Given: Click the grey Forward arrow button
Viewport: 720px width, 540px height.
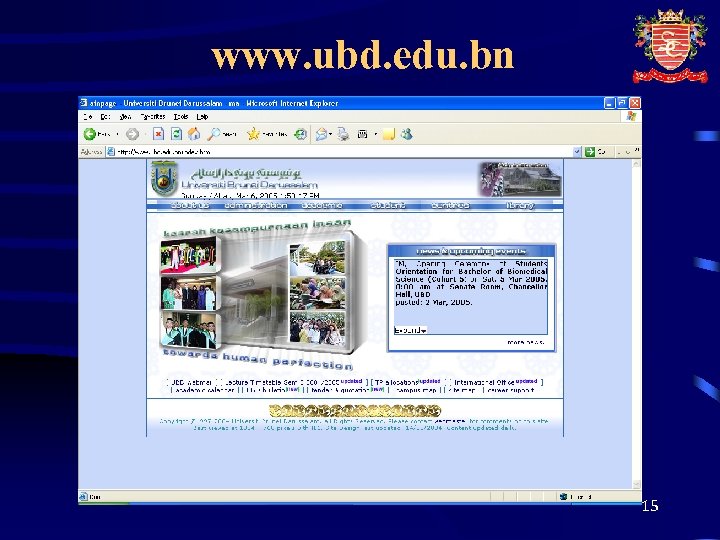Looking at the screenshot, I should click(x=132, y=134).
